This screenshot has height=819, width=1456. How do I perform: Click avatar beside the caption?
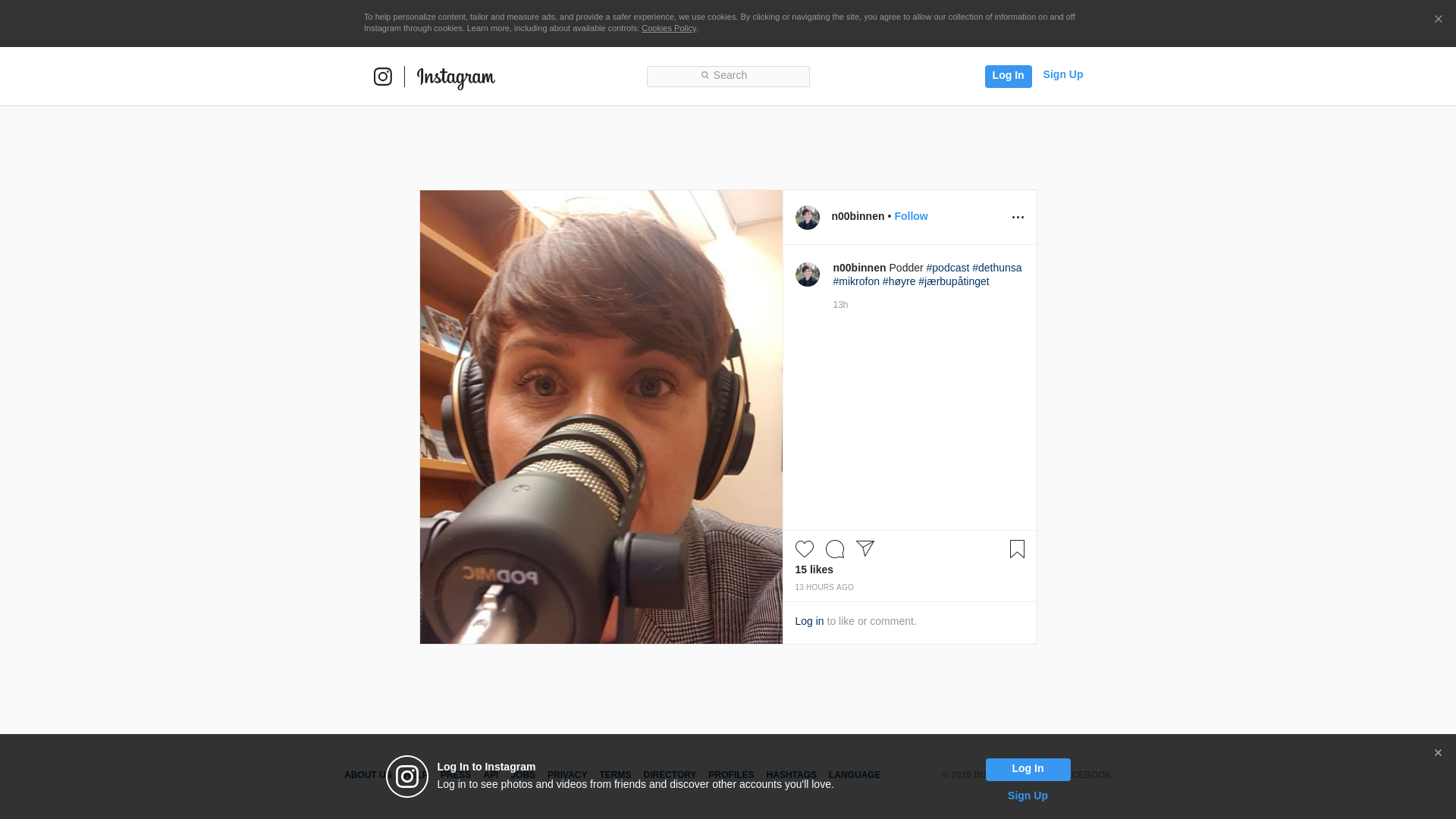tap(807, 275)
